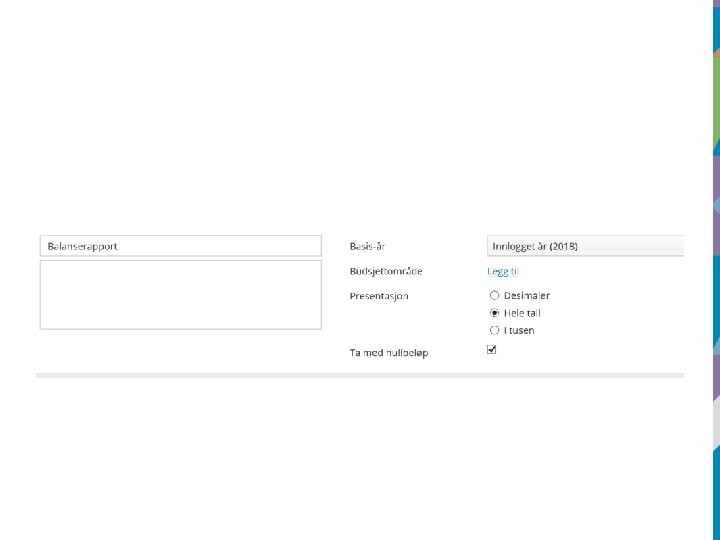Click the Presentasjon label
The width and height of the screenshot is (720, 540).
click(x=379, y=296)
